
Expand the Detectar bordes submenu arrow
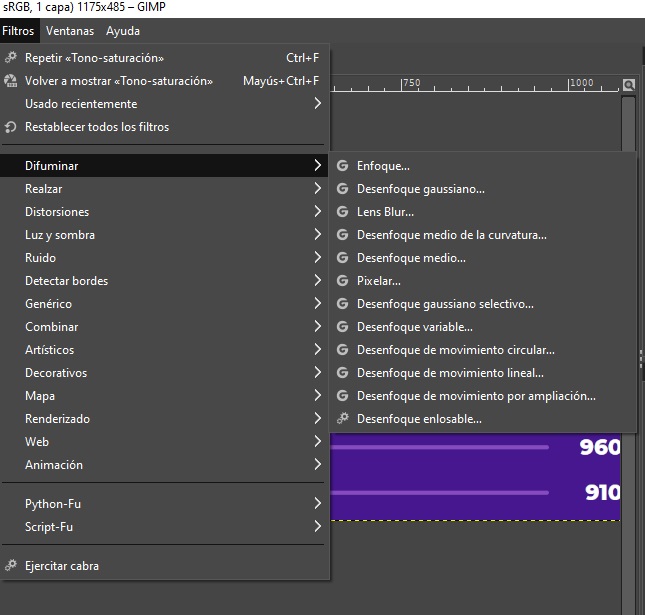(x=318, y=281)
